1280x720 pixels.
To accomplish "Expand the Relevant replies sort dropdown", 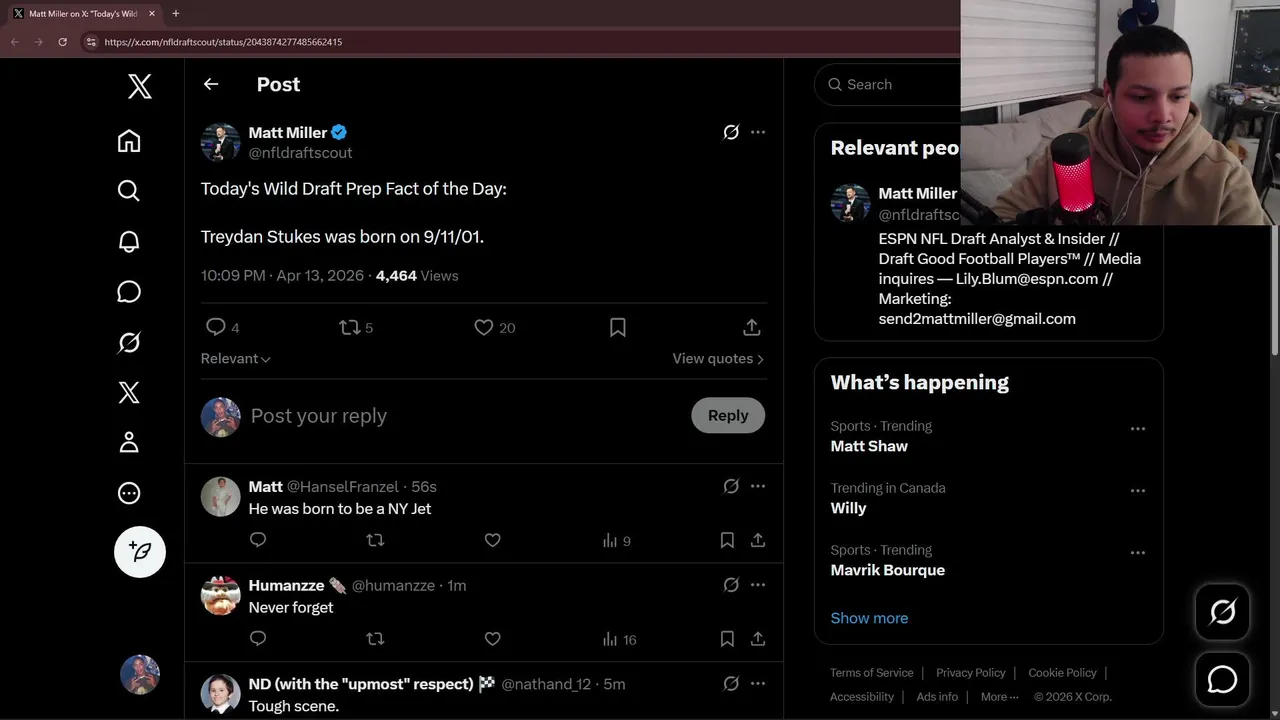I will [x=236, y=358].
